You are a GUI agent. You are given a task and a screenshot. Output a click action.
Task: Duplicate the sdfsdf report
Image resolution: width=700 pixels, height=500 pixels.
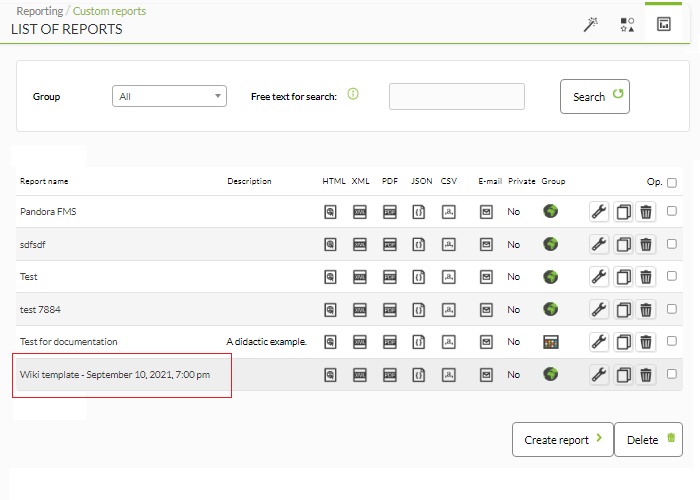click(x=624, y=245)
